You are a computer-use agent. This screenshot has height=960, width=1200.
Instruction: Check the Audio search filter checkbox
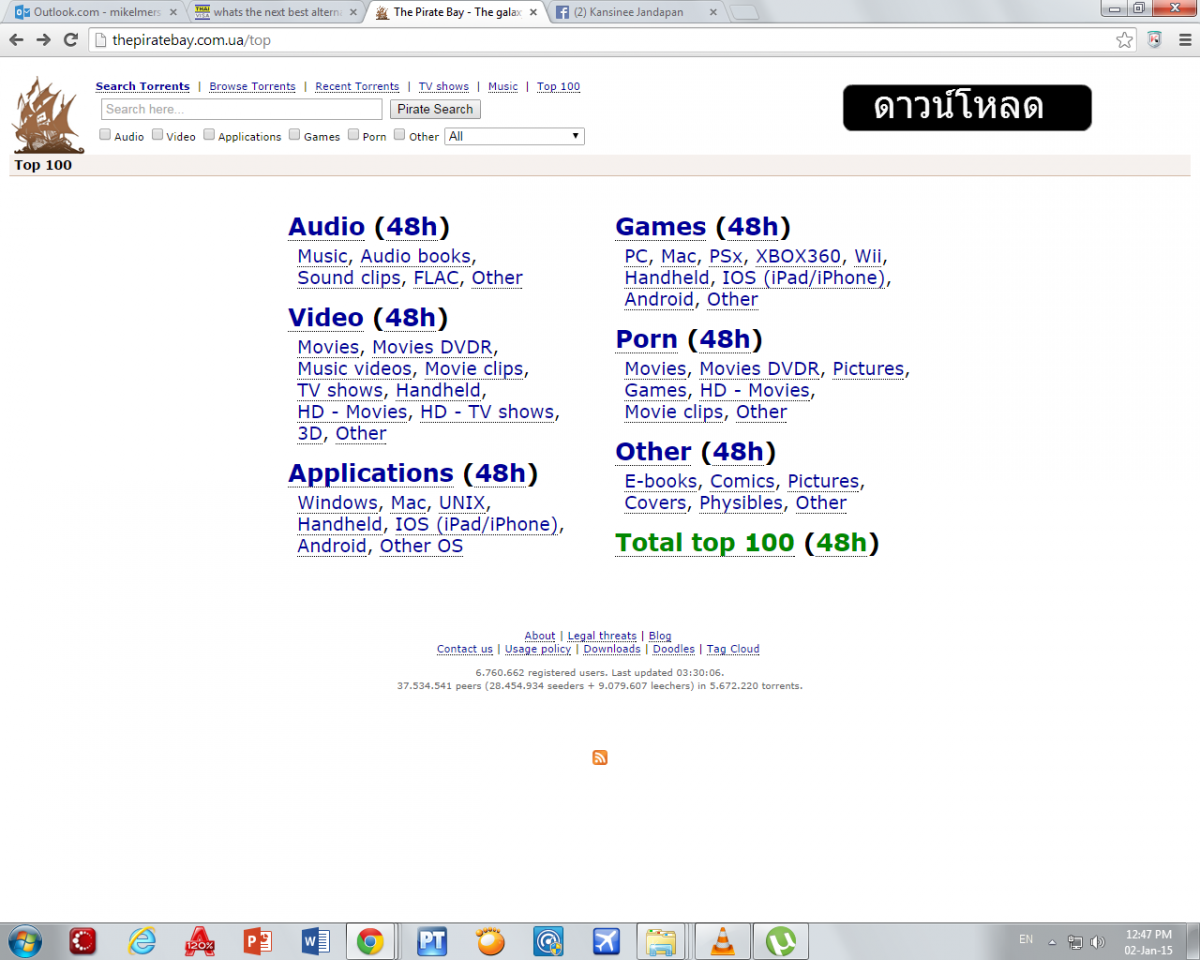tap(105, 135)
